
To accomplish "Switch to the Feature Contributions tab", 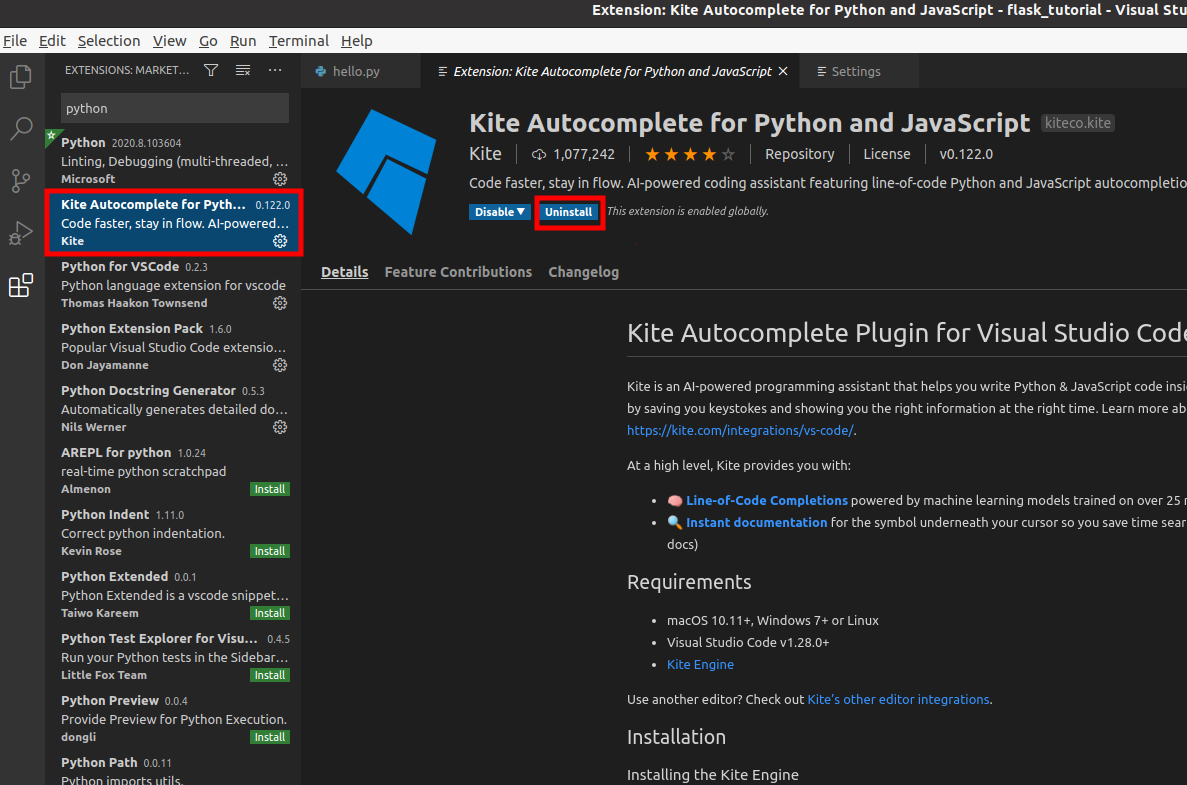I will (x=458, y=272).
